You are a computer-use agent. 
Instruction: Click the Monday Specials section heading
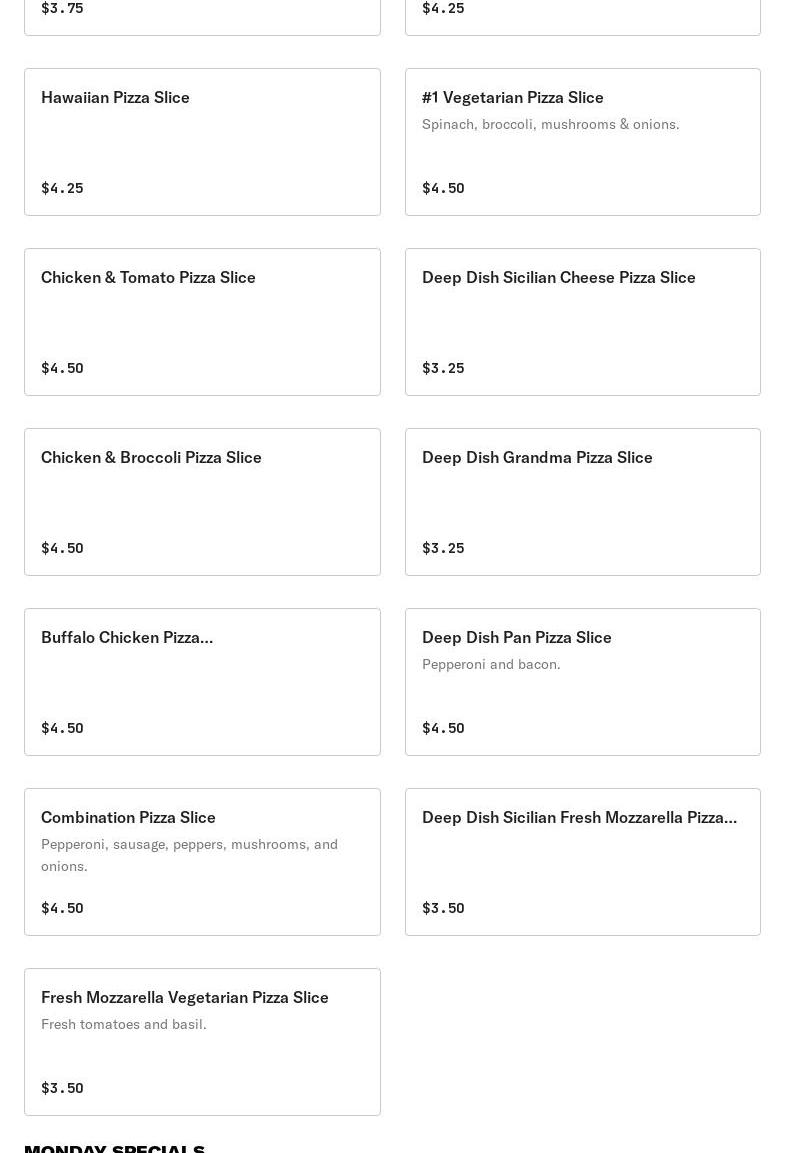point(115,1147)
